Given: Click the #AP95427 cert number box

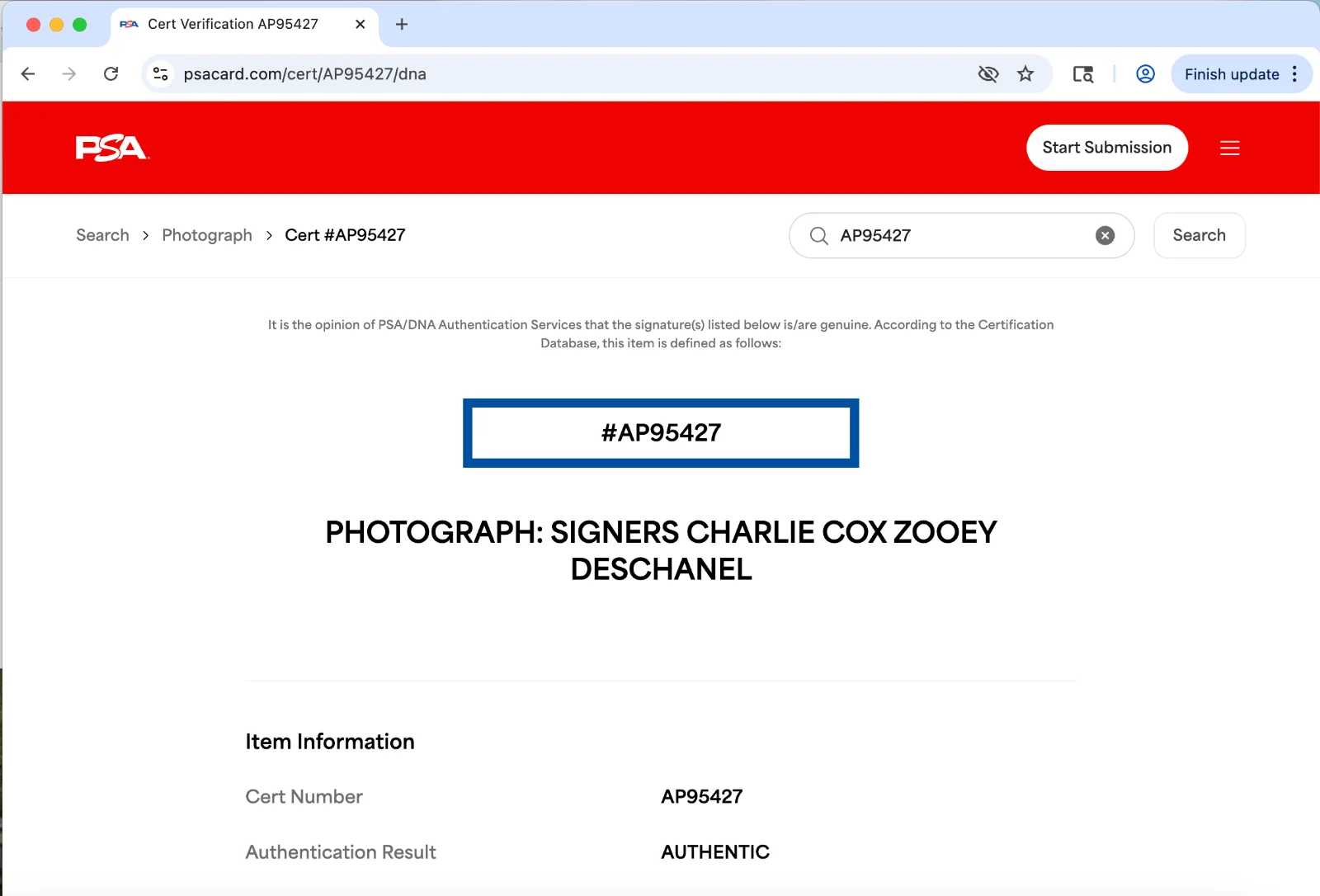Looking at the screenshot, I should (x=661, y=433).
